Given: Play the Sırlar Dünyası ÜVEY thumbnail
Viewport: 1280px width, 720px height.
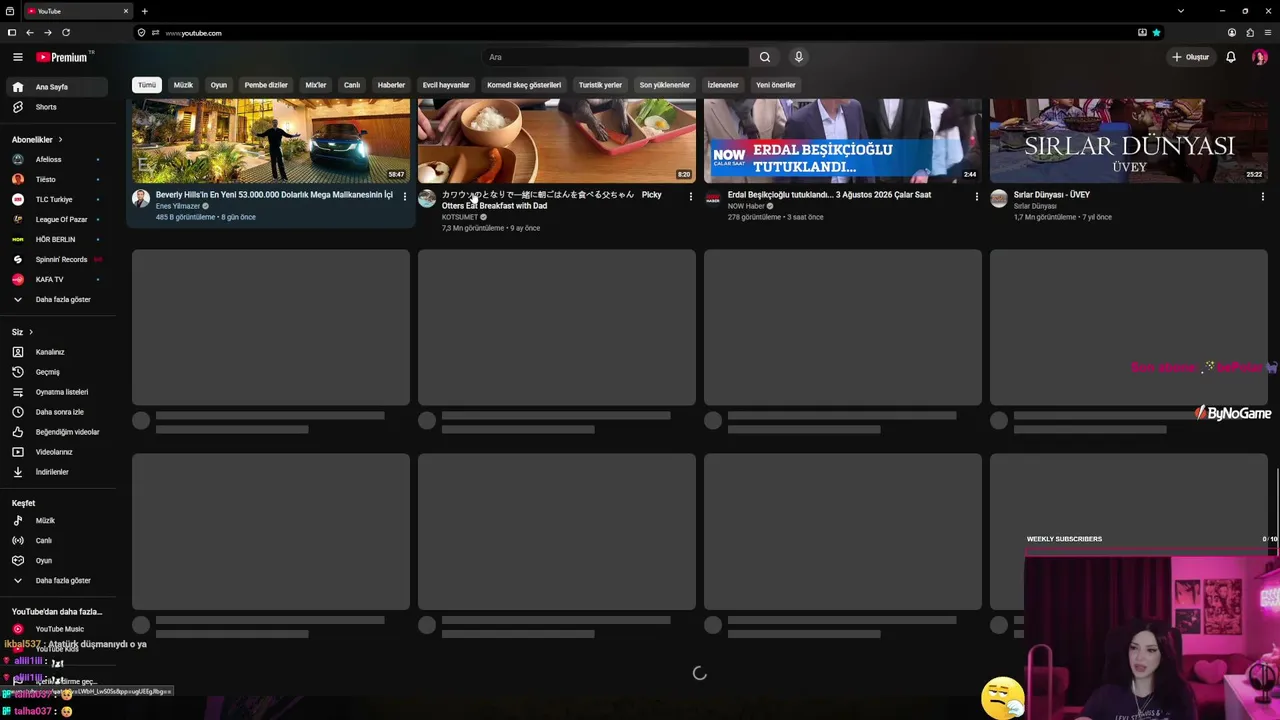Looking at the screenshot, I should 1129,140.
